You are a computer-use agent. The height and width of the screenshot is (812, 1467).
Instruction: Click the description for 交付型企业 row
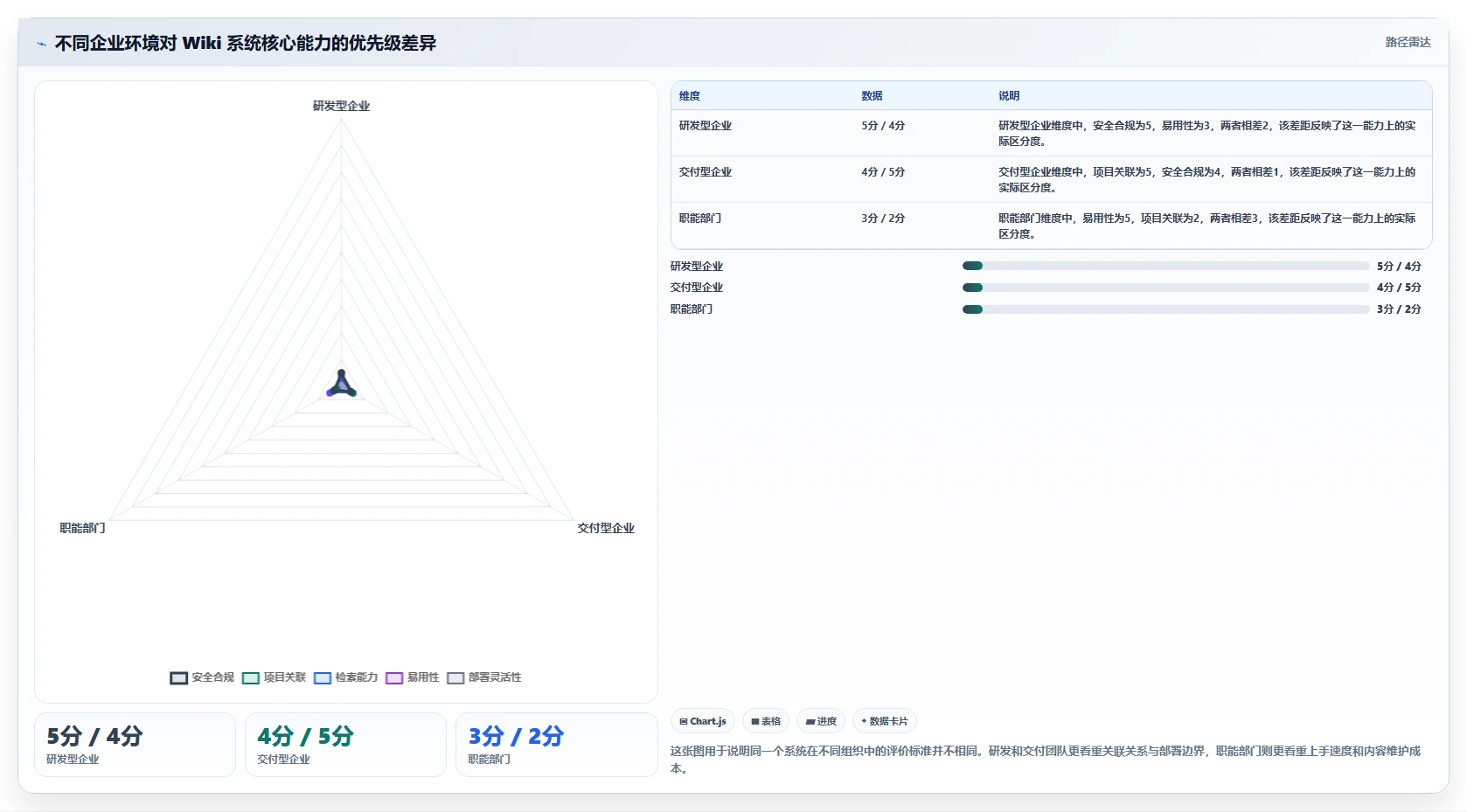click(1207, 180)
